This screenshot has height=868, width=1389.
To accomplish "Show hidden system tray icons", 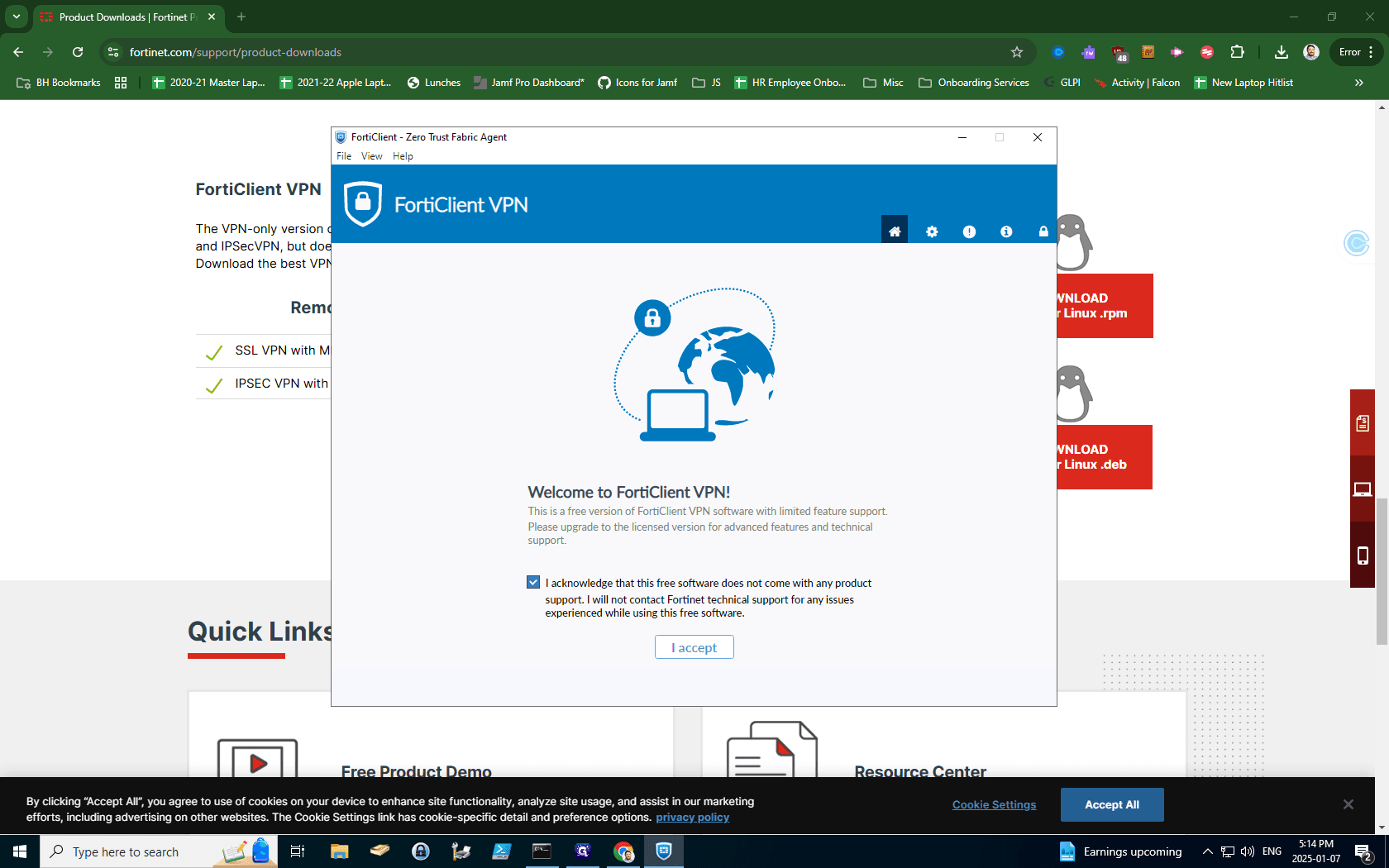I will [x=1207, y=851].
